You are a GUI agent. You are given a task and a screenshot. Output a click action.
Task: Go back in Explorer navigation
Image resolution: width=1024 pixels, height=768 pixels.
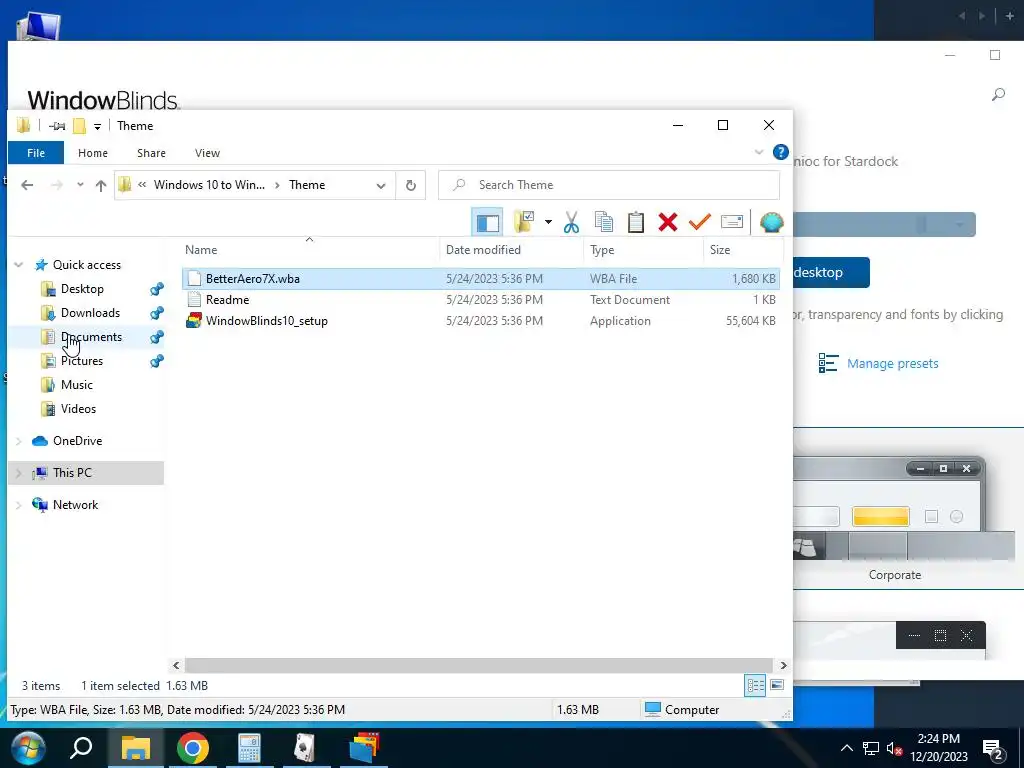pyautogui.click(x=27, y=185)
